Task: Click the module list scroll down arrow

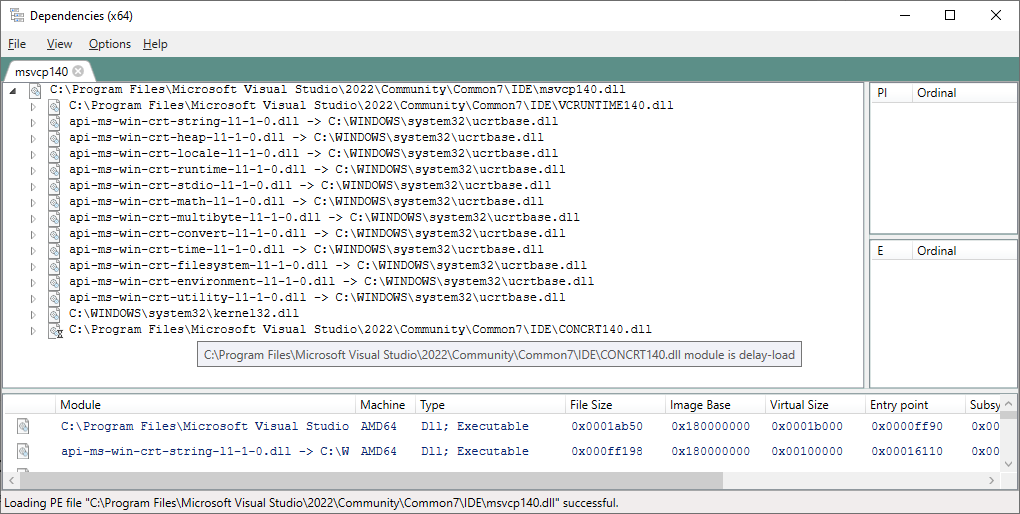Action: click(1008, 464)
